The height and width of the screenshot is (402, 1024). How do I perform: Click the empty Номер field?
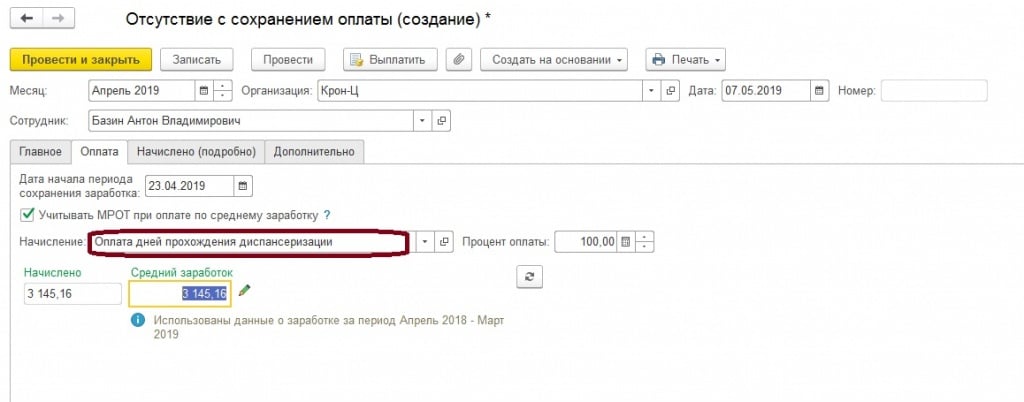tap(934, 91)
